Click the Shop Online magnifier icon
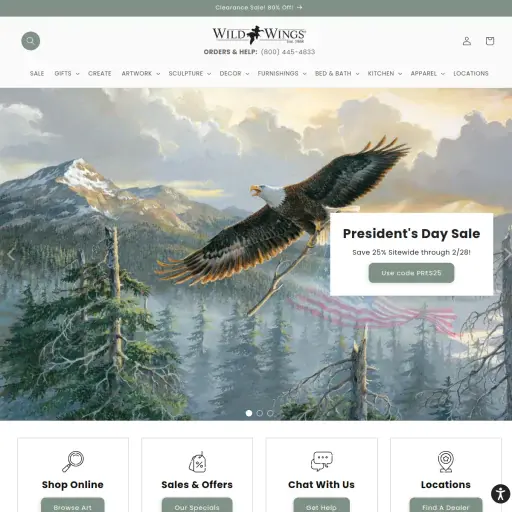Viewport: 512px width, 512px height. [73, 462]
